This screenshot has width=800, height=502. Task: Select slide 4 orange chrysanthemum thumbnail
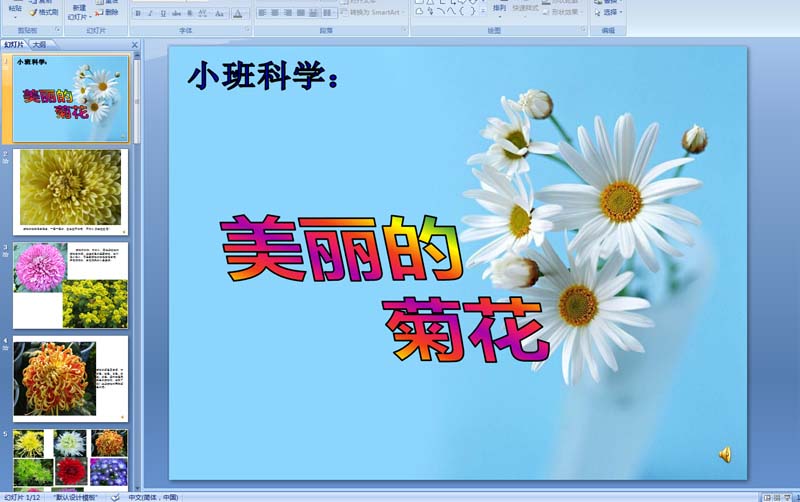[70, 379]
